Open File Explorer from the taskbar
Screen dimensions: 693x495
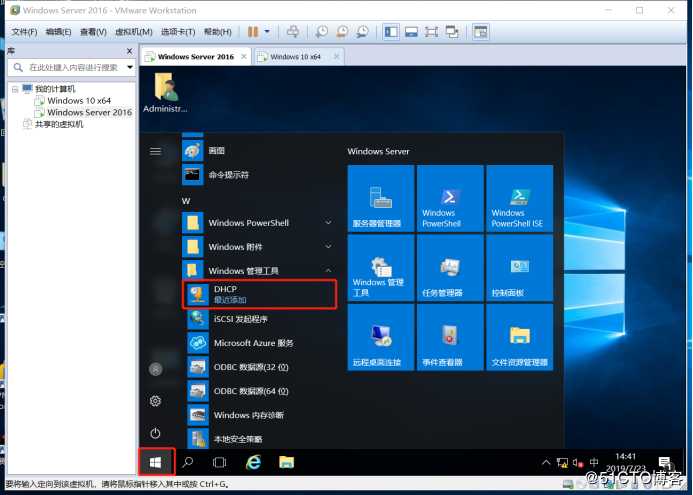coord(286,462)
